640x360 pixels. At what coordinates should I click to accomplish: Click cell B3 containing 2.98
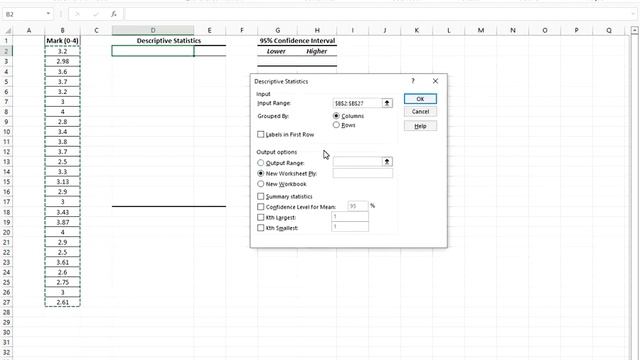coord(62,61)
